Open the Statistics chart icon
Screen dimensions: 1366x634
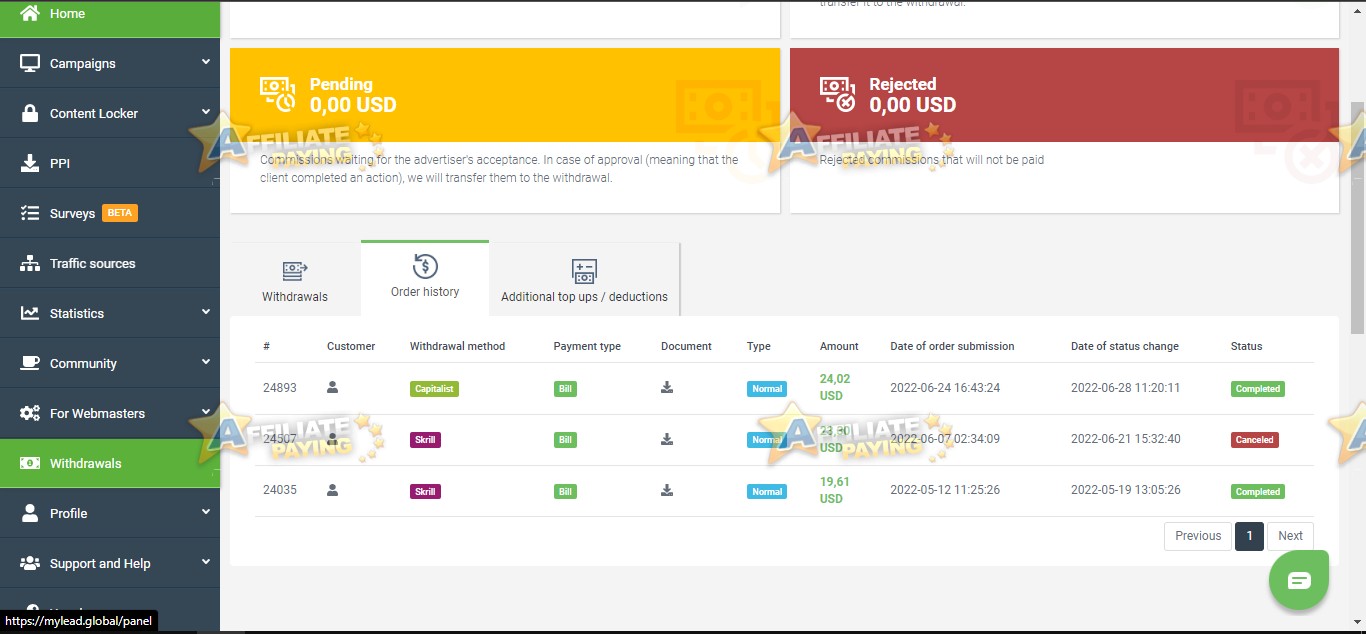click(x=28, y=312)
